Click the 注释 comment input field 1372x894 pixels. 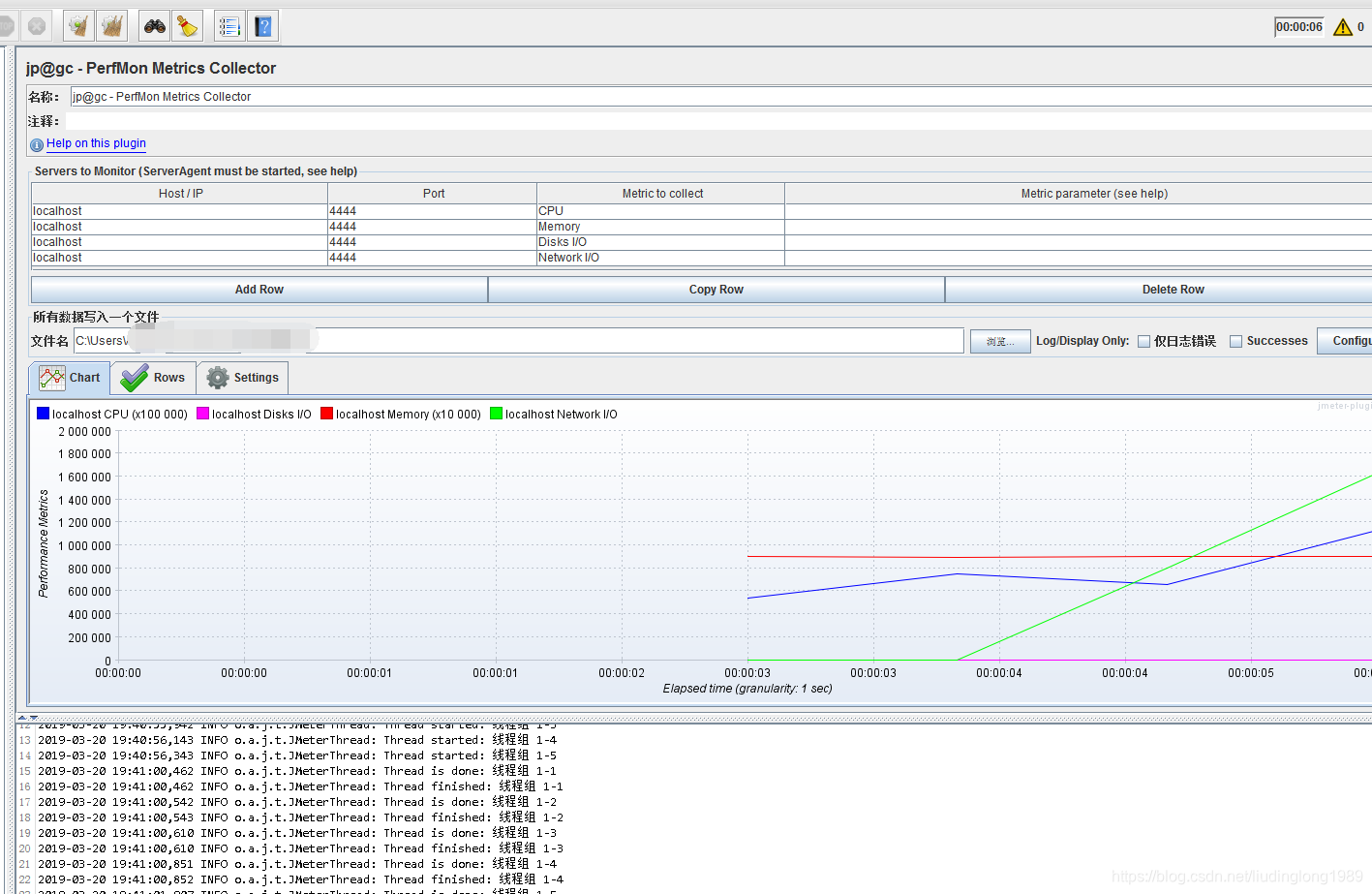click(718, 121)
